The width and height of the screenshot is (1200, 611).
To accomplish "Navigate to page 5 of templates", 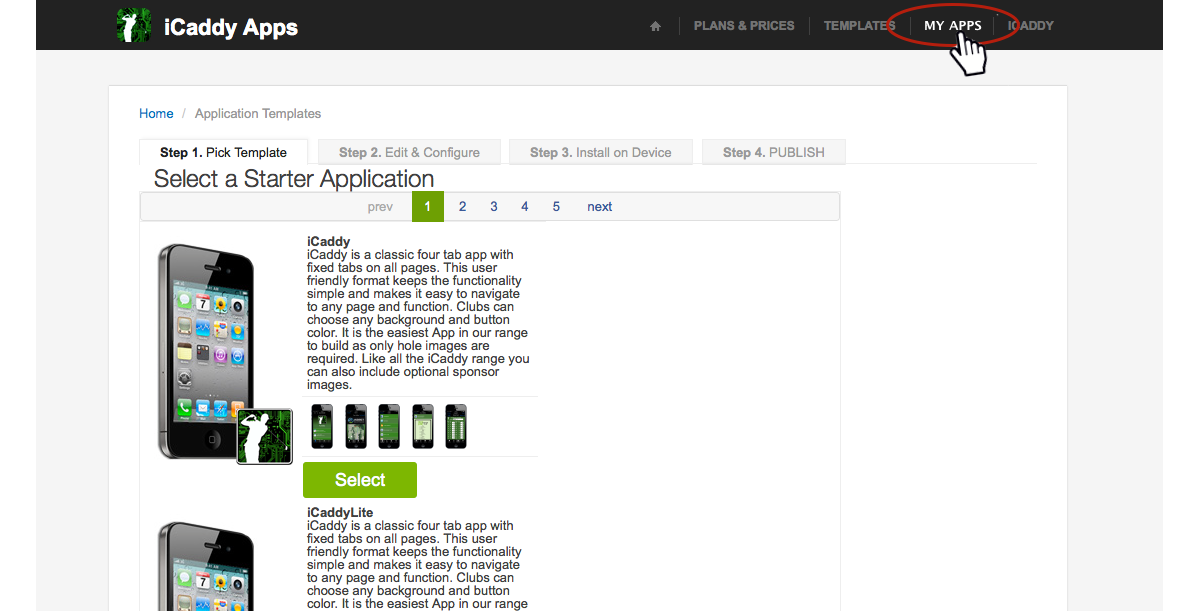I will 556,207.
